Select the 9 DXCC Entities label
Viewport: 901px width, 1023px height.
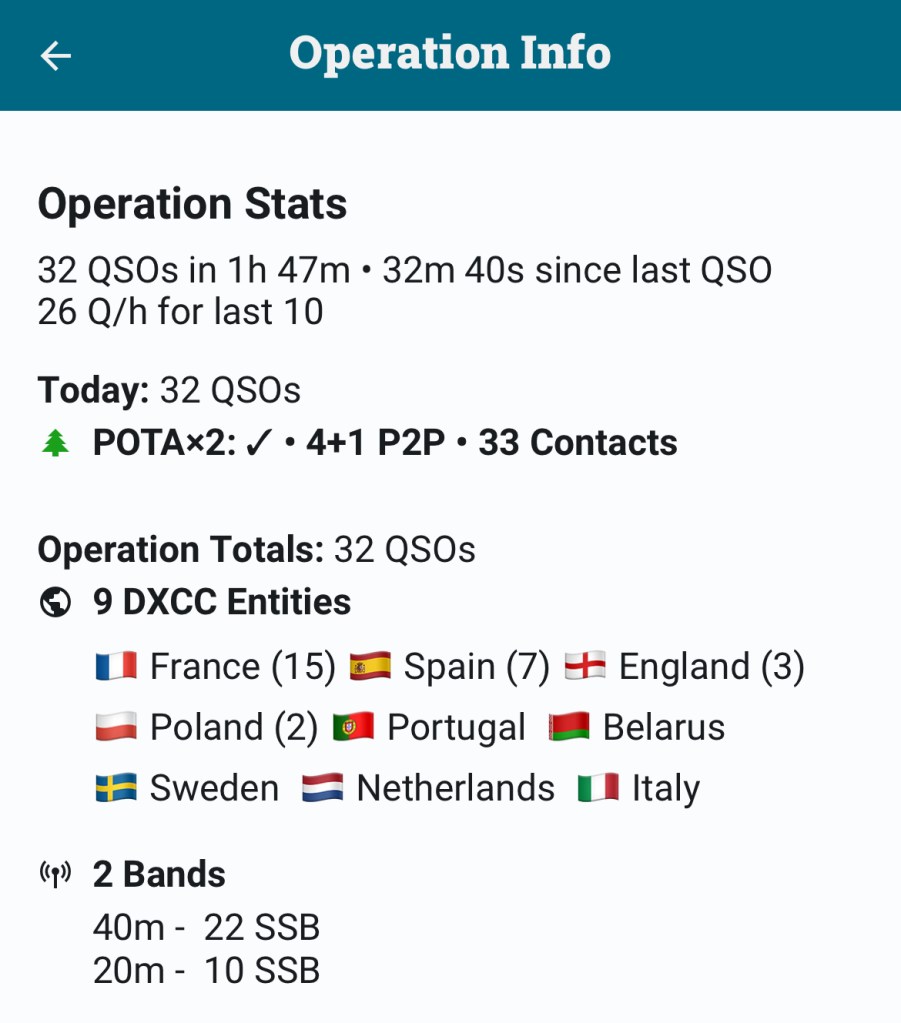coord(222,602)
